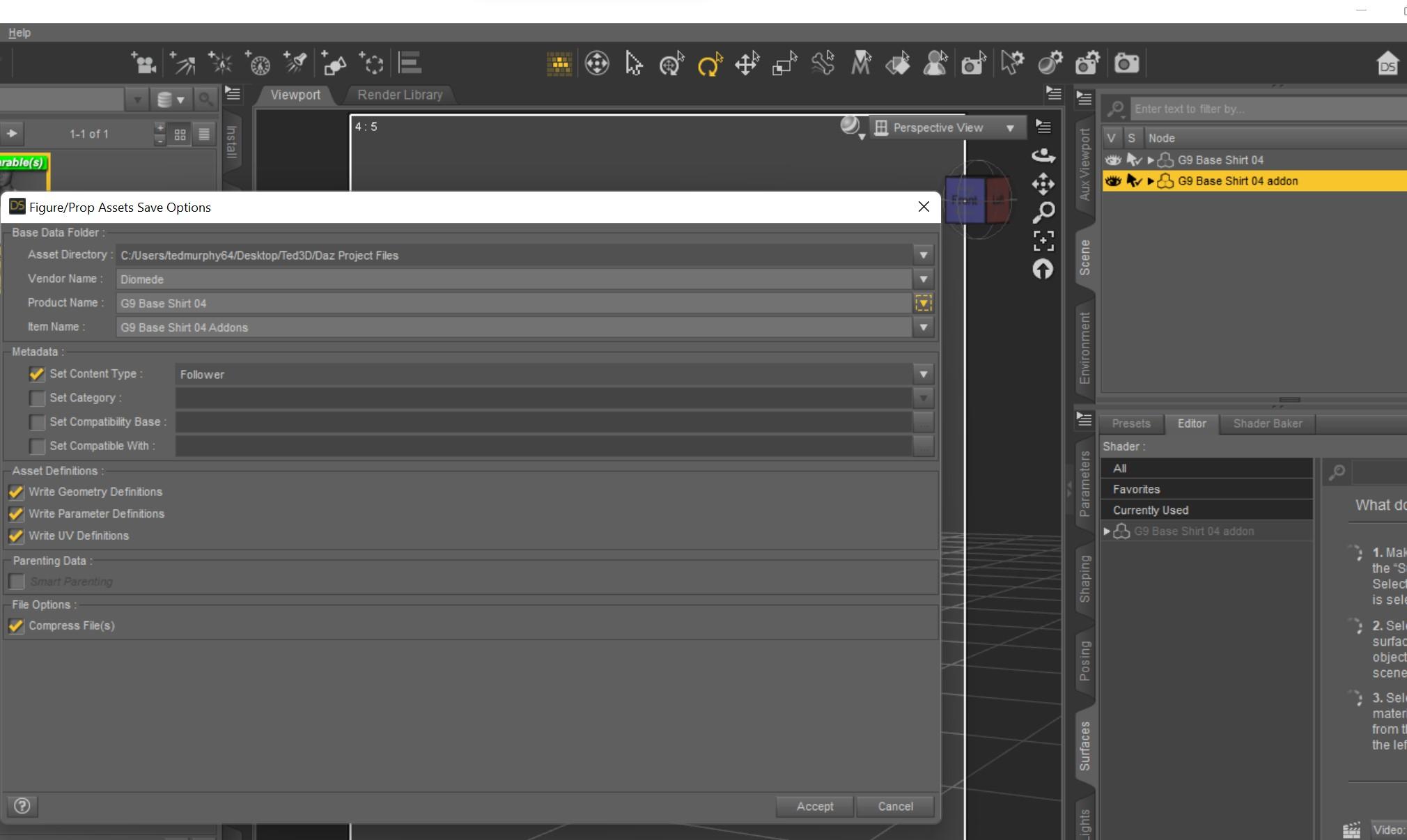Click the Reset view arrow icon

tap(1043, 270)
